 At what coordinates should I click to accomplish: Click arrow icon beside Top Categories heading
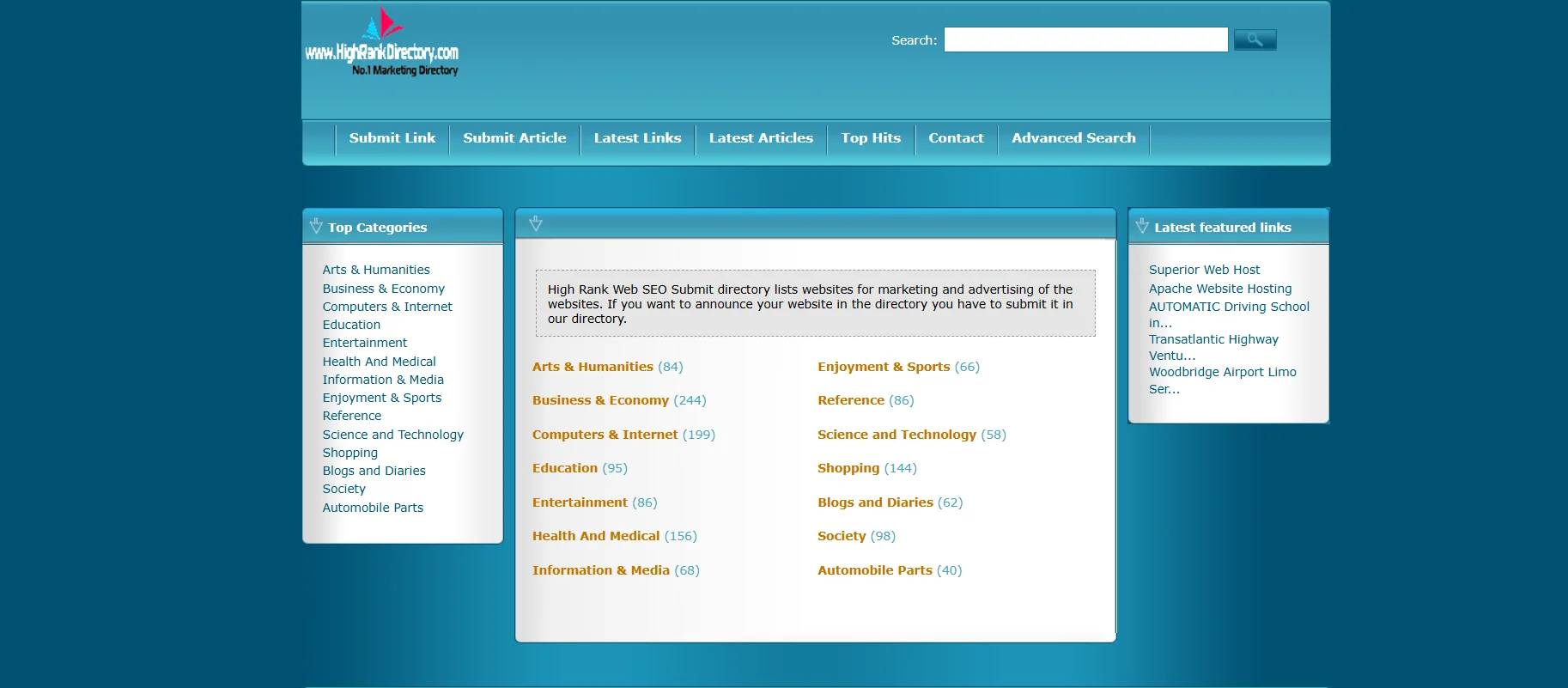pyautogui.click(x=316, y=226)
